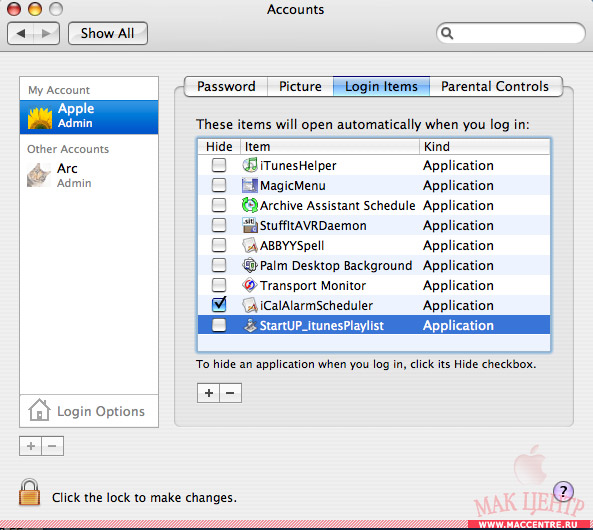
Task: Switch to the Picture tab
Action: click(300, 86)
